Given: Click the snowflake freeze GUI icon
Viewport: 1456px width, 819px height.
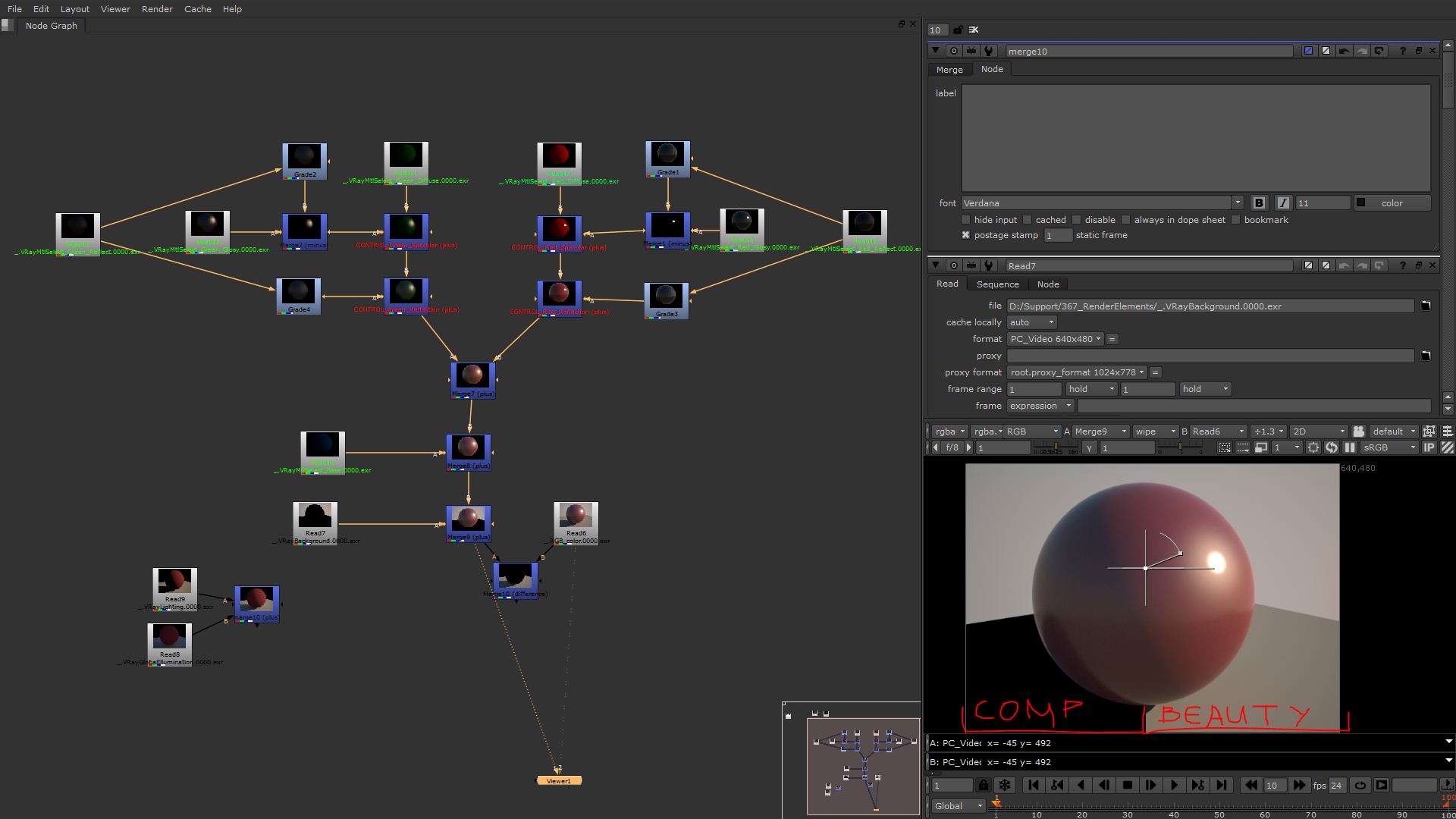Looking at the screenshot, I should (x=1005, y=785).
